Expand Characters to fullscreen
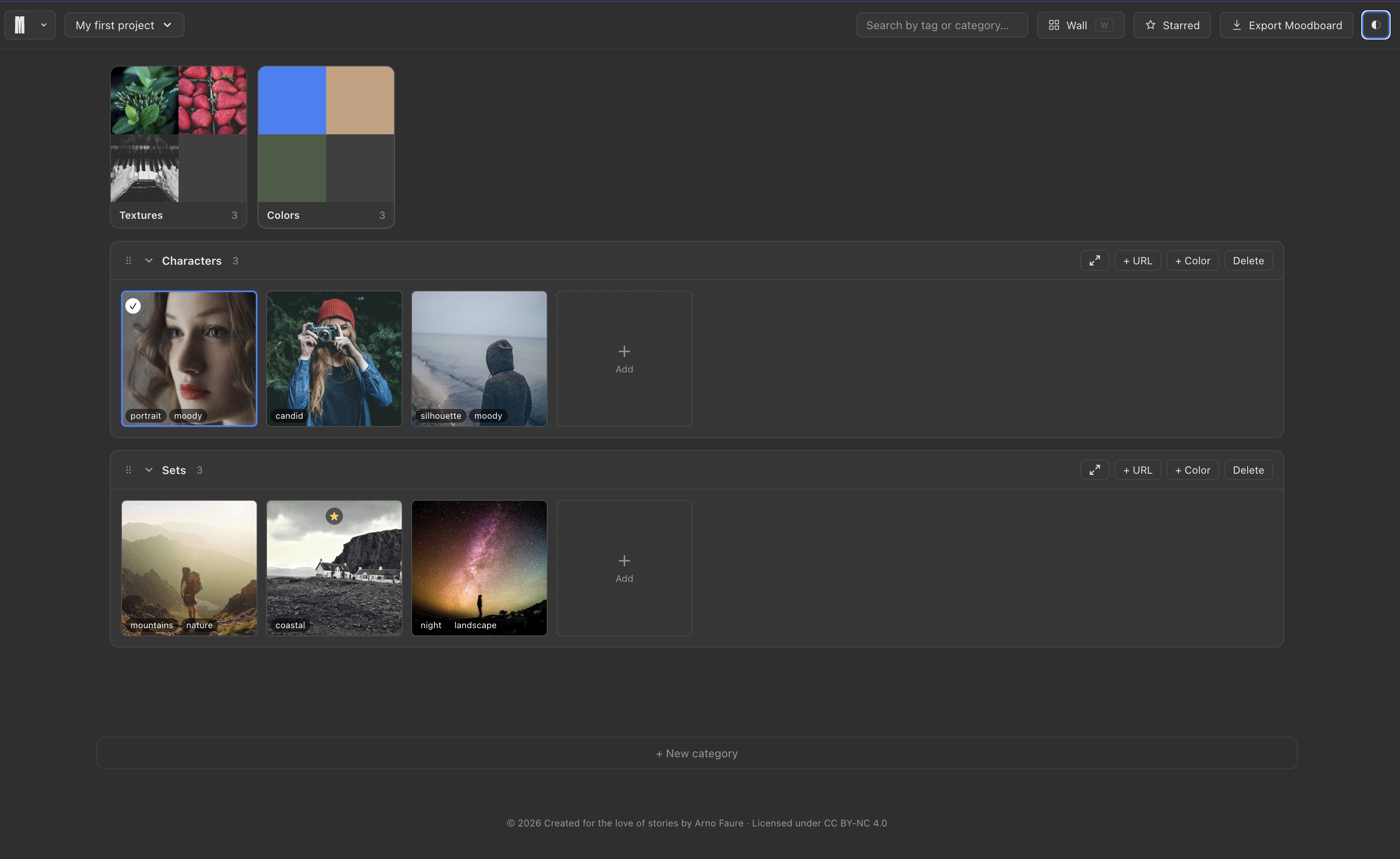Viewport: 1400px width, 859px height. (1094, 261)
